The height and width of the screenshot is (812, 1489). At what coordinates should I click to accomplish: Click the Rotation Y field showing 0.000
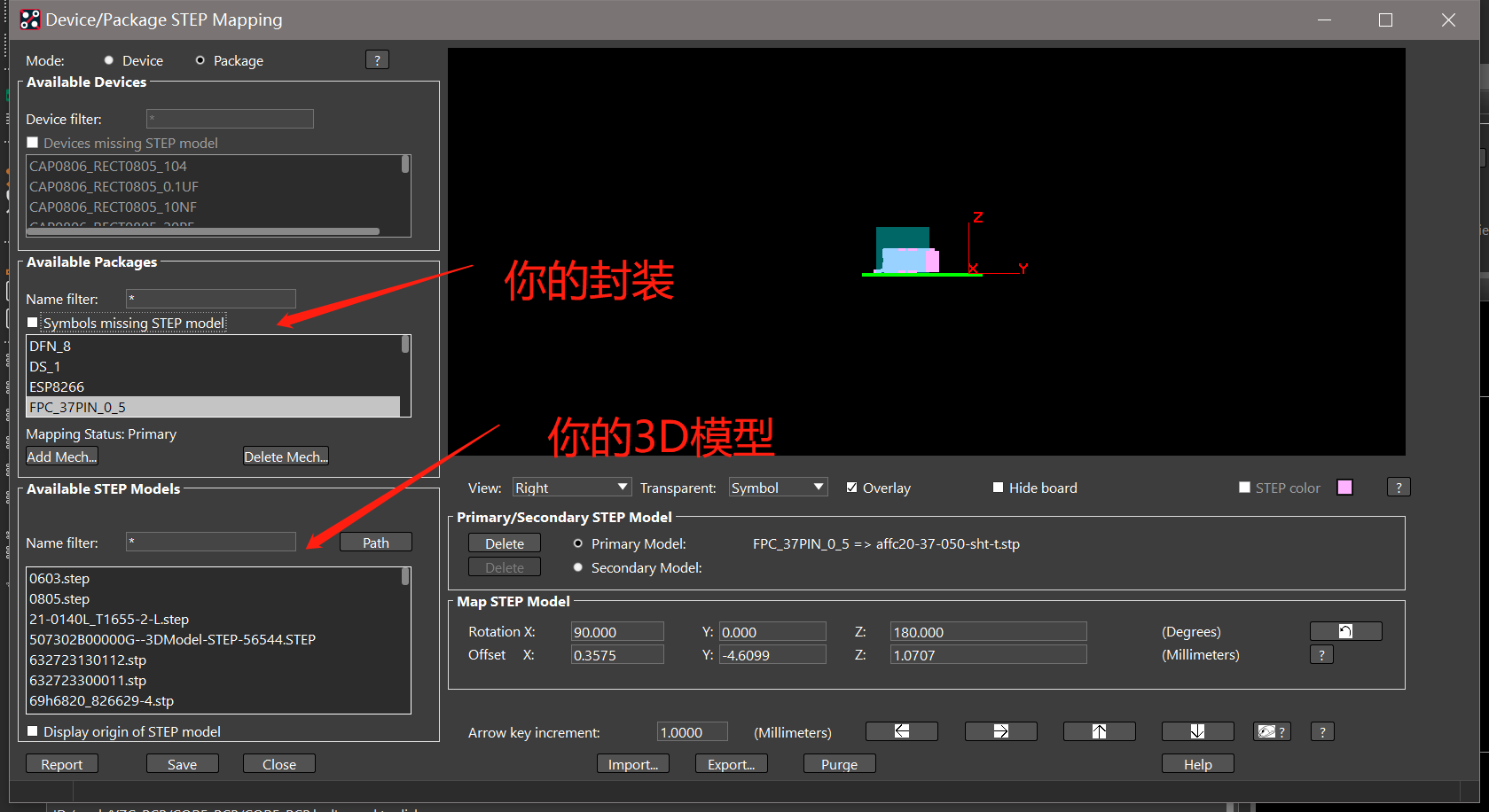click(772, 631)
